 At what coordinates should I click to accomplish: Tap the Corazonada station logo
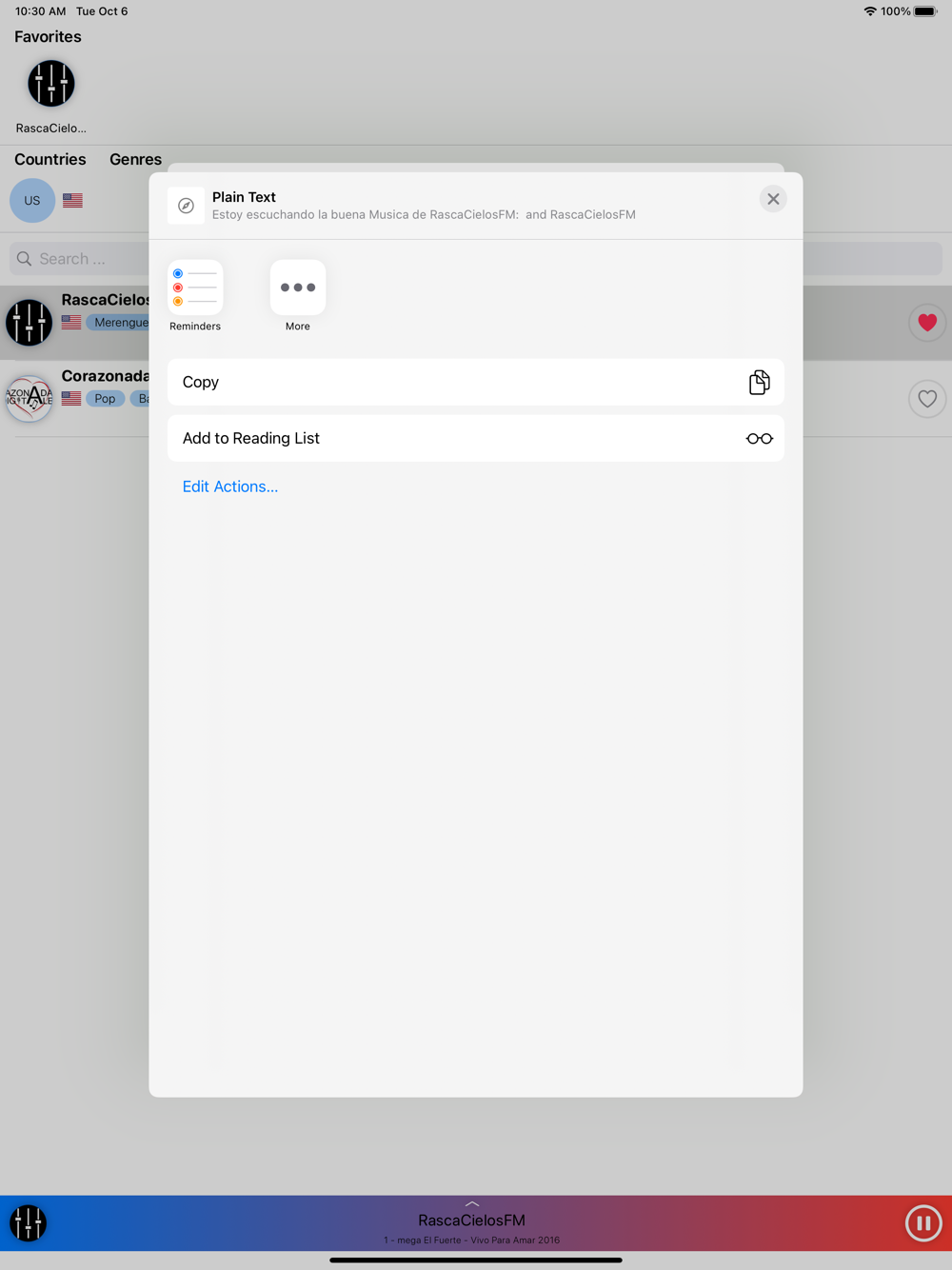(x=30, y=398)
